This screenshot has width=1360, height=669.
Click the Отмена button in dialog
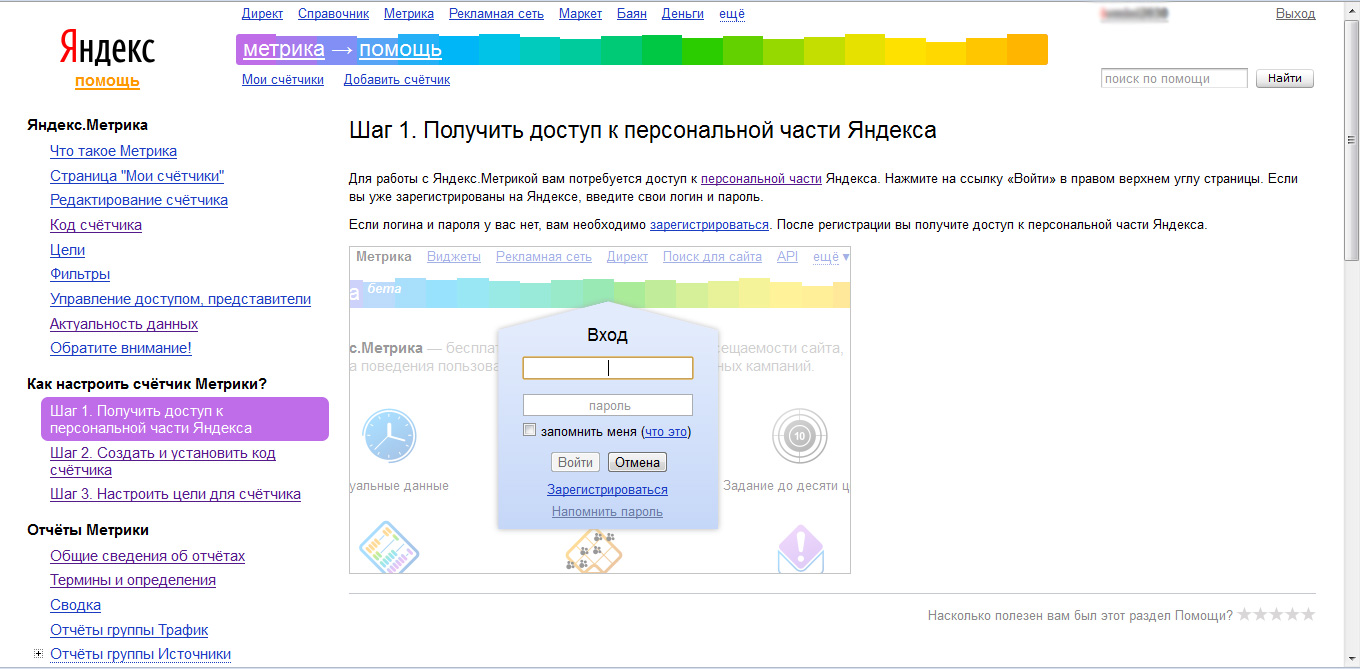pos(637,462)
